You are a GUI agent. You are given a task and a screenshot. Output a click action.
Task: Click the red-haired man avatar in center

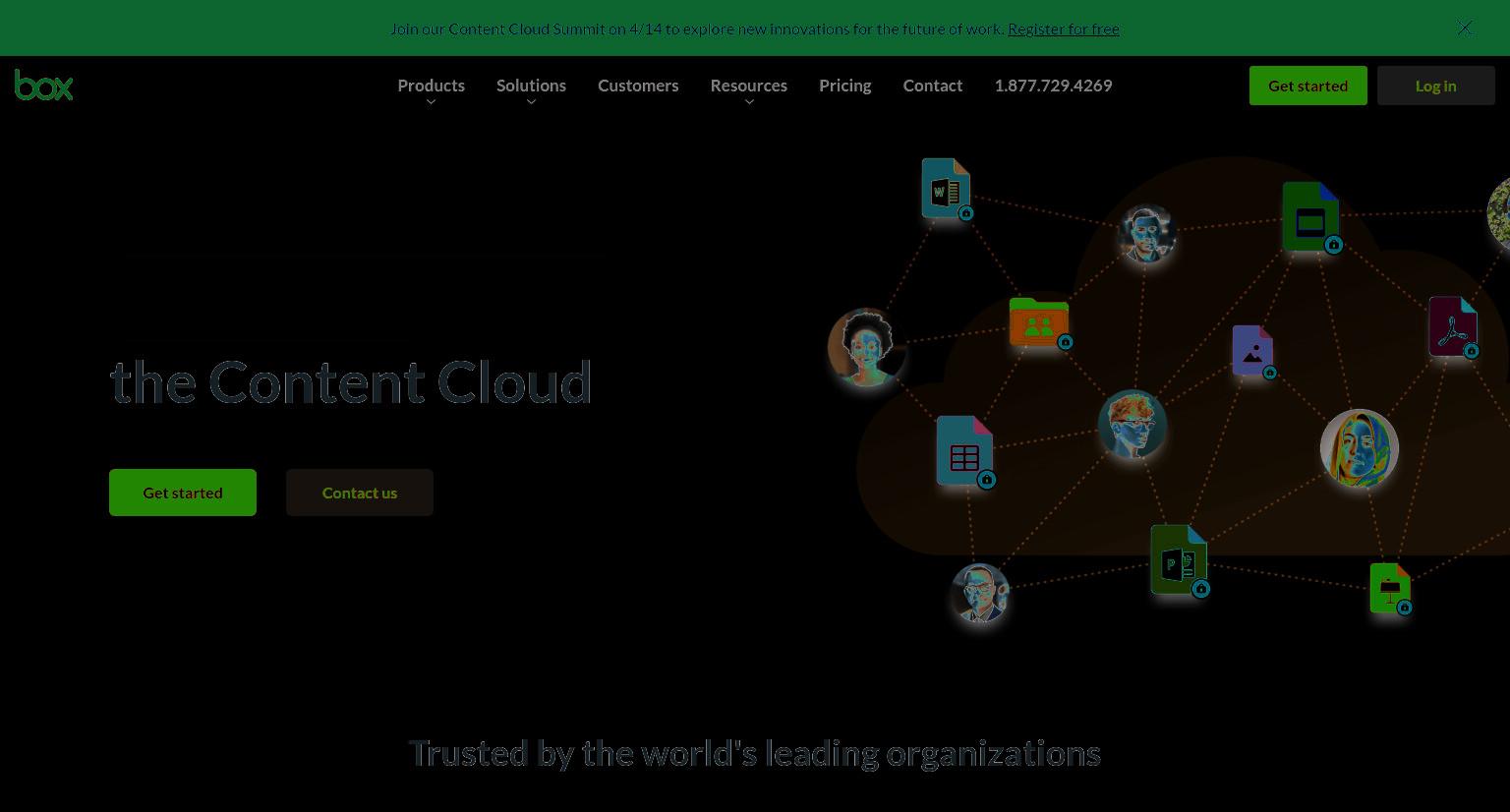(1132, 425)
